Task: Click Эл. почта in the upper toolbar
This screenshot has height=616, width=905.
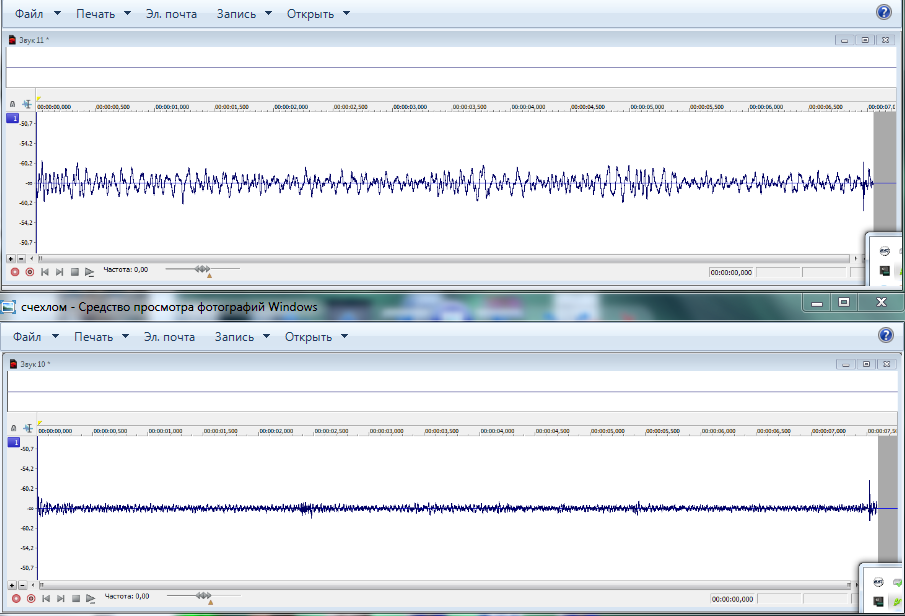Action: coord(171,13)
